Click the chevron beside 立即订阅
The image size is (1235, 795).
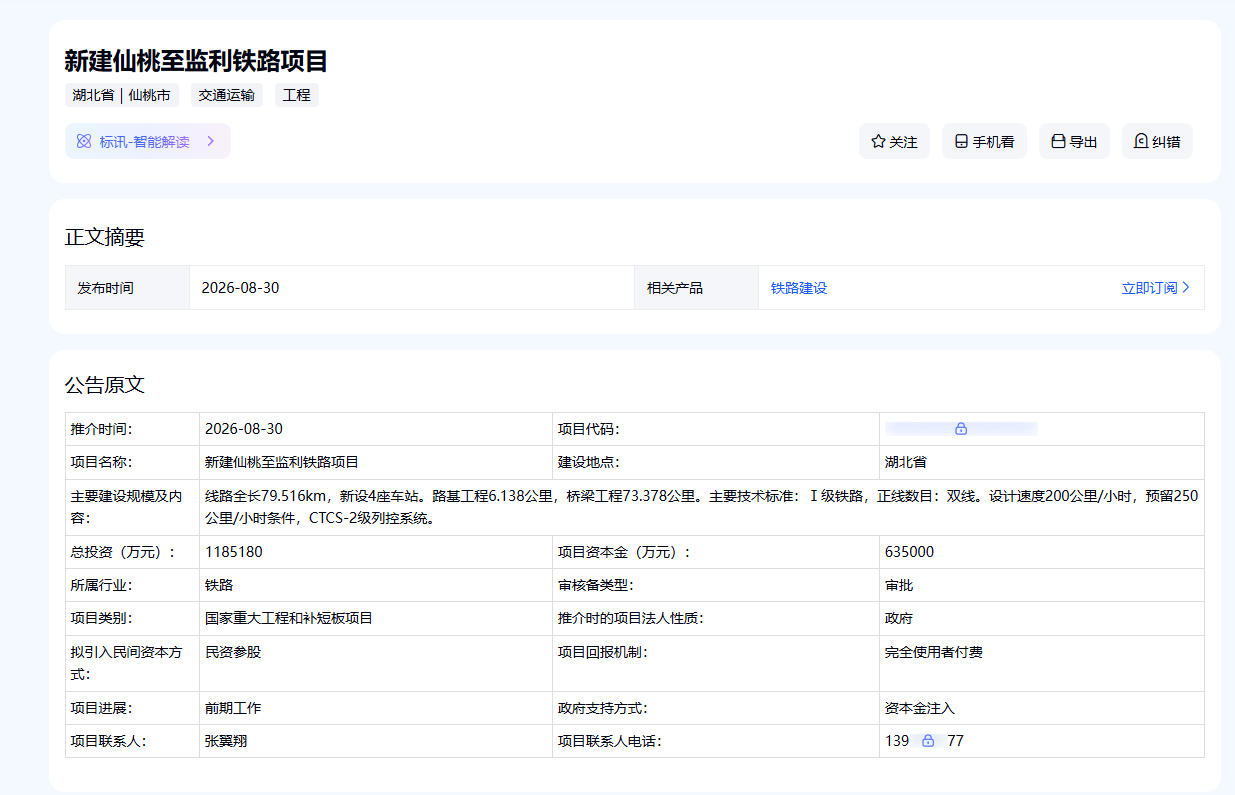pyautogui.click(x=1186, y=288)
